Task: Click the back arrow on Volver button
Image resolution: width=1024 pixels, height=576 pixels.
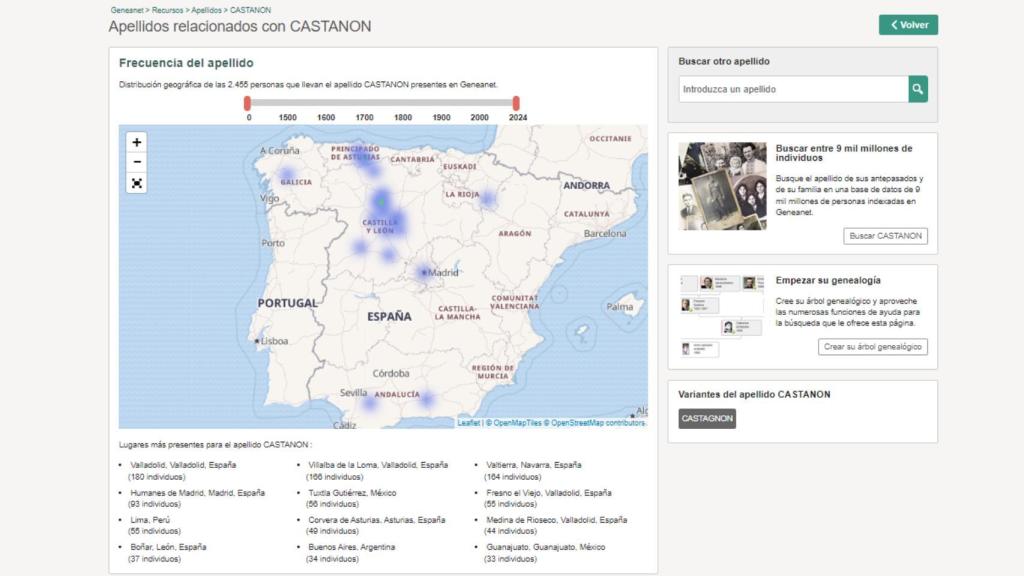Action: tap(893, 24)
